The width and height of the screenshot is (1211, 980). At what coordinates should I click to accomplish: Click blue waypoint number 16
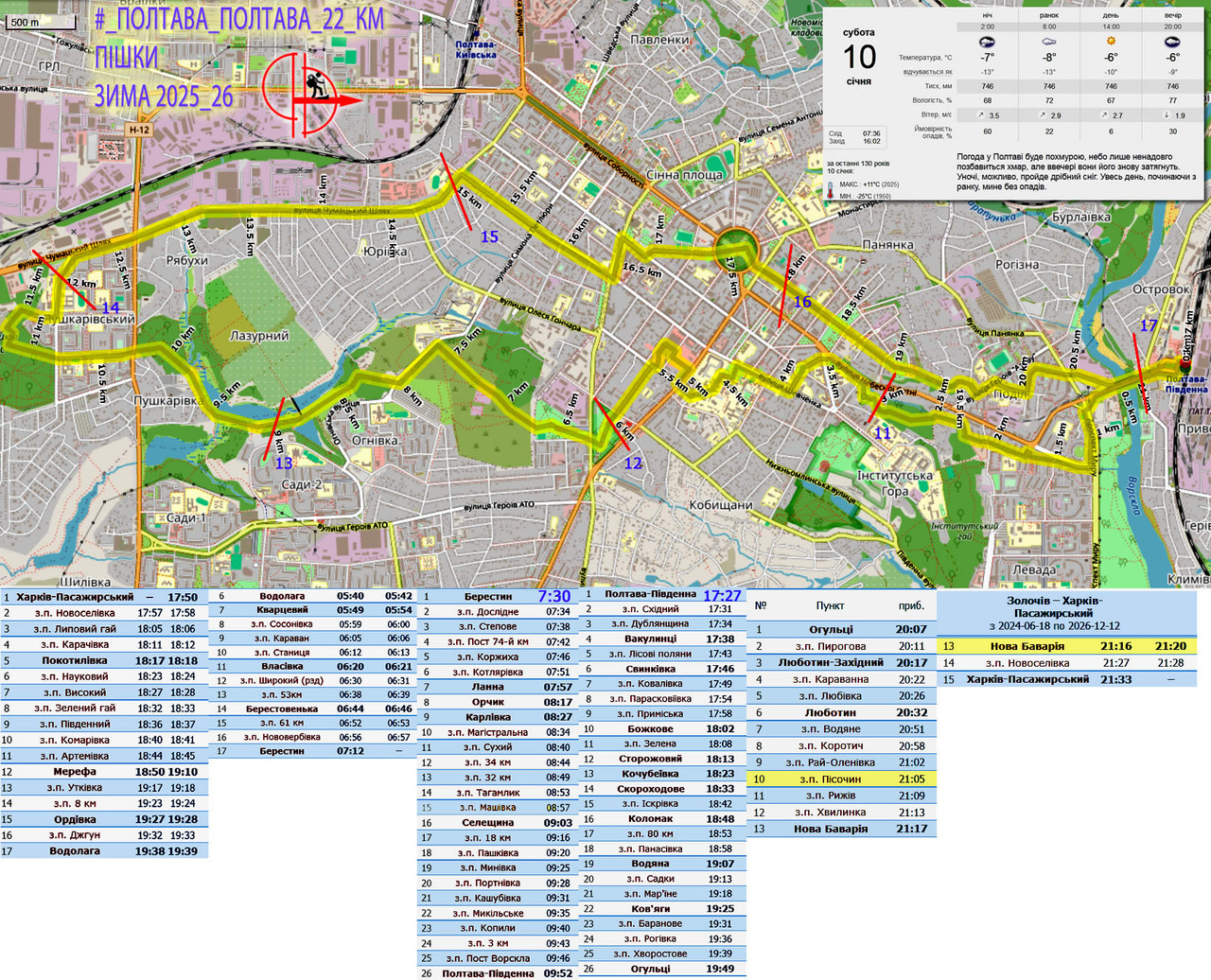tap(802, 302)
